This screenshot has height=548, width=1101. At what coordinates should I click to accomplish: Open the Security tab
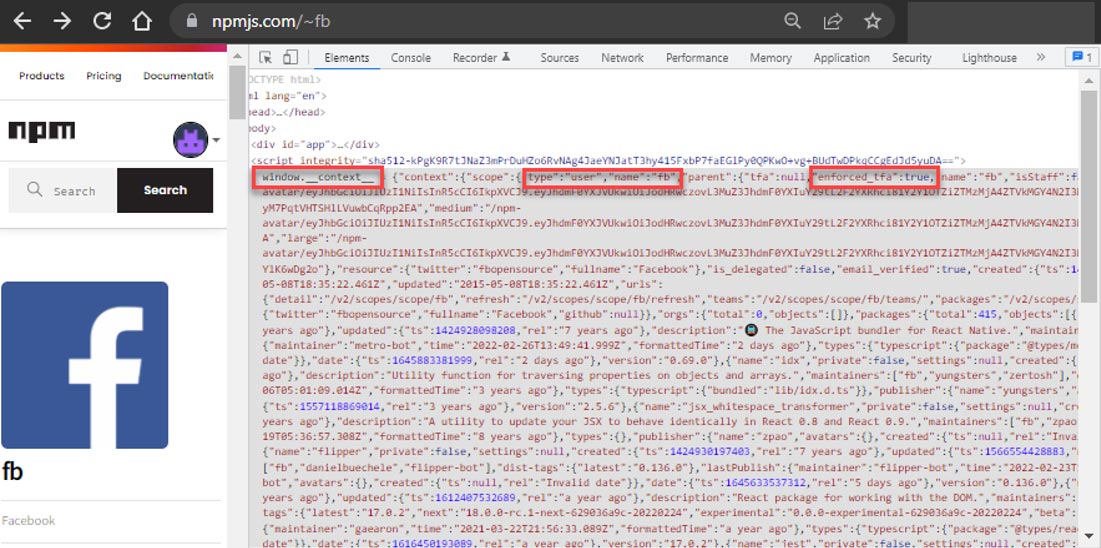911,58
